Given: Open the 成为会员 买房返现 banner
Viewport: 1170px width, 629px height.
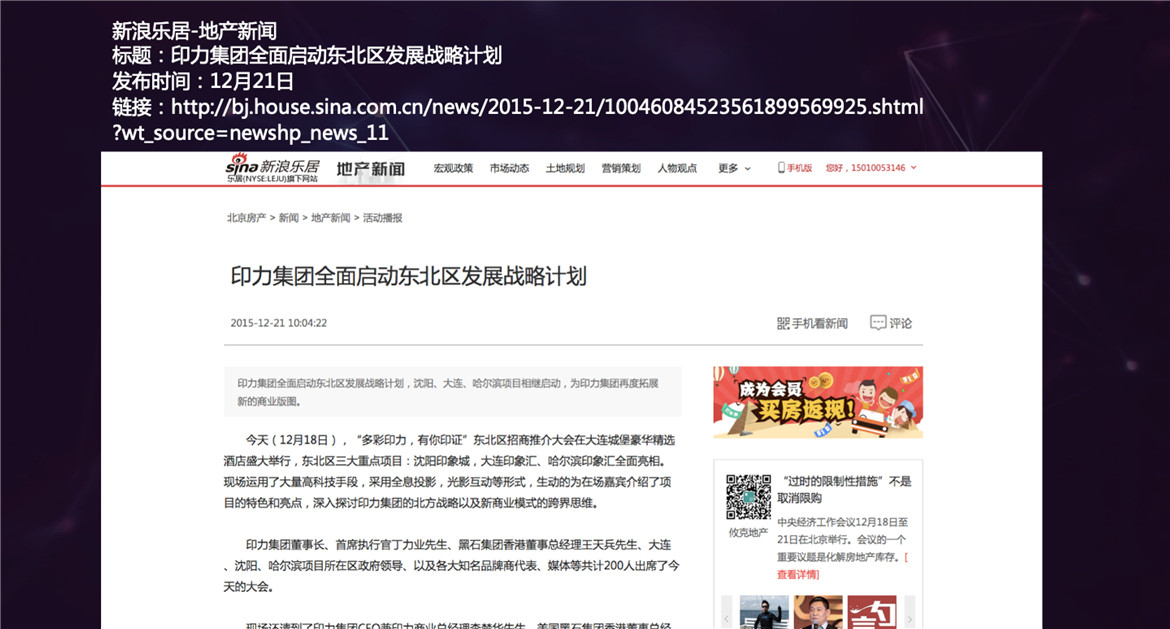Looking at the screenshot, I should (x=818, y=402).
